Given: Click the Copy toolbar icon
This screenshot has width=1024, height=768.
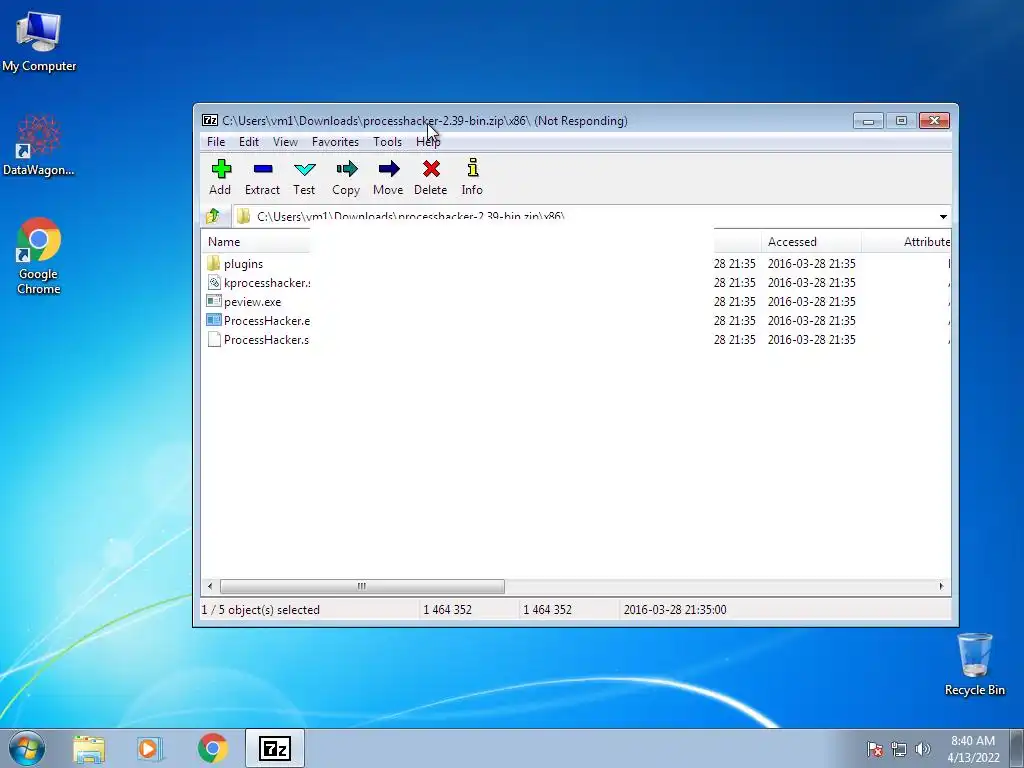Looking at the screenshot, I should 346,169.
